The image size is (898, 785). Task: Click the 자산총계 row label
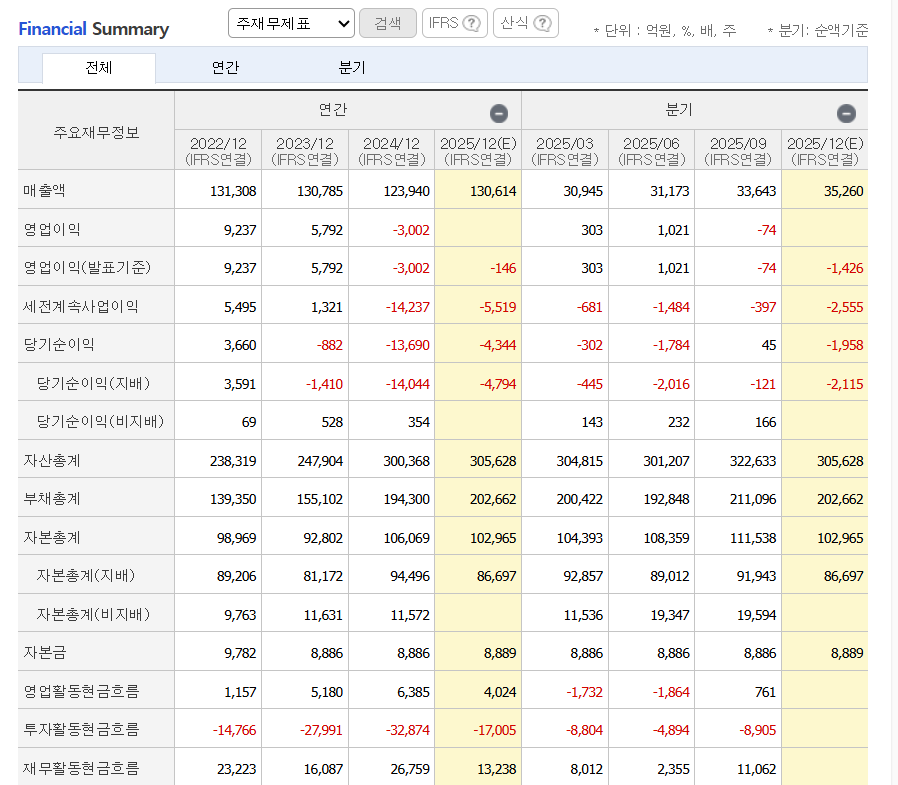tap(52, 460)
